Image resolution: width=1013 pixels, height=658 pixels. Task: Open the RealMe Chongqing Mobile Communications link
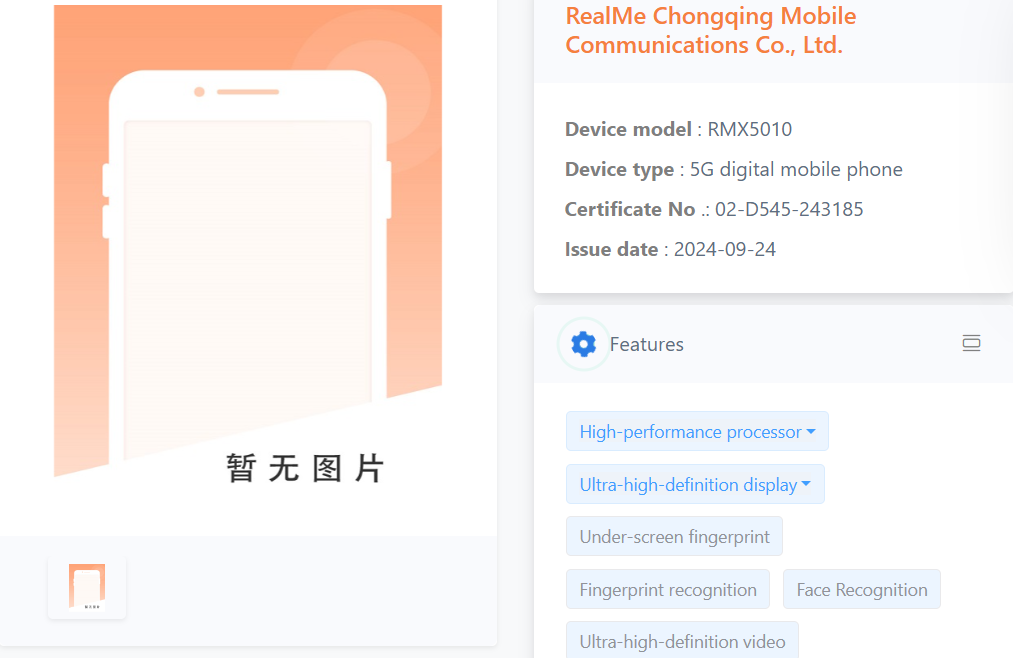710,30
